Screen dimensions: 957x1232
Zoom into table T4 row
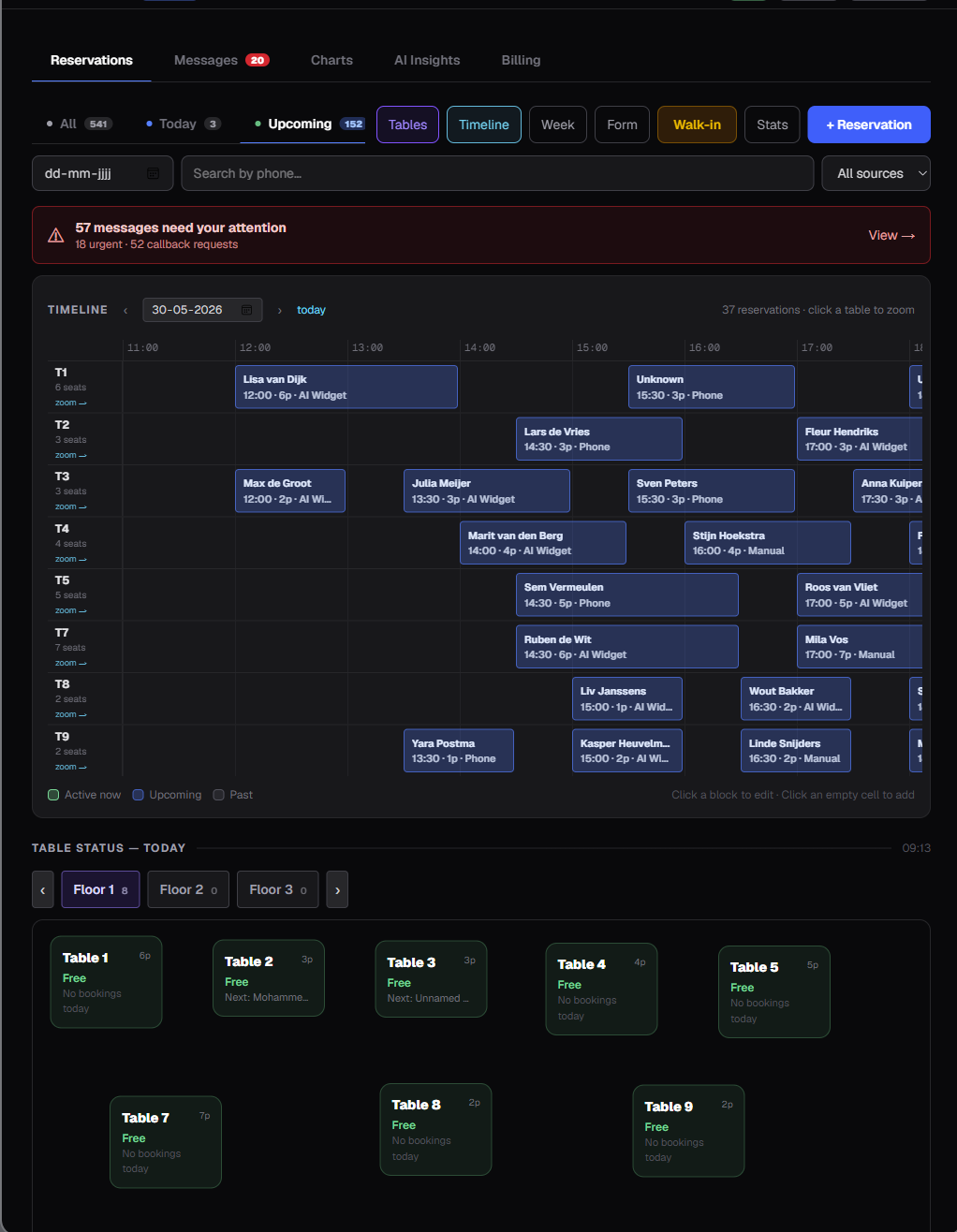70,559
